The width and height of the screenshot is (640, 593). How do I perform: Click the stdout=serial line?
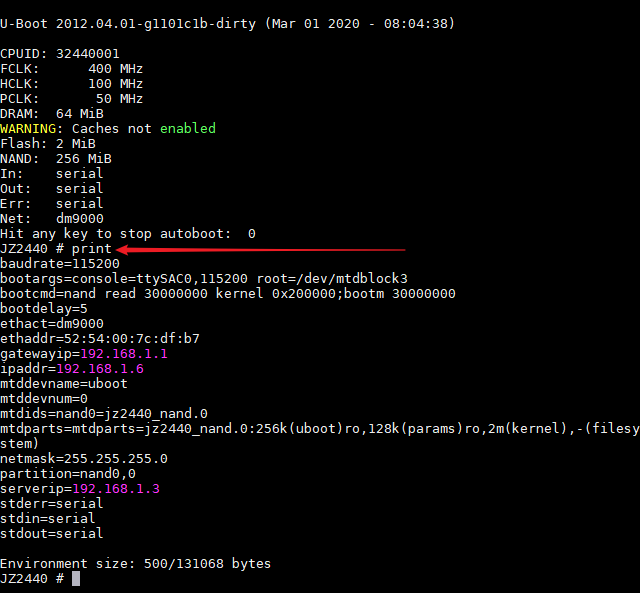(x=52, y=534)
